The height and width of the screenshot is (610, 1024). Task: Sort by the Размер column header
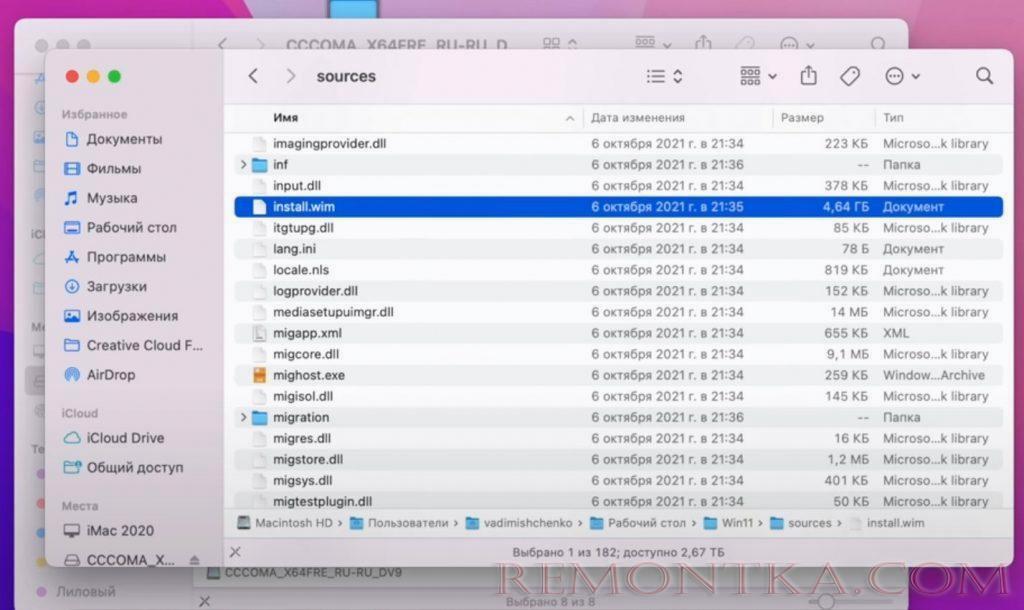(x=802, y=118)
